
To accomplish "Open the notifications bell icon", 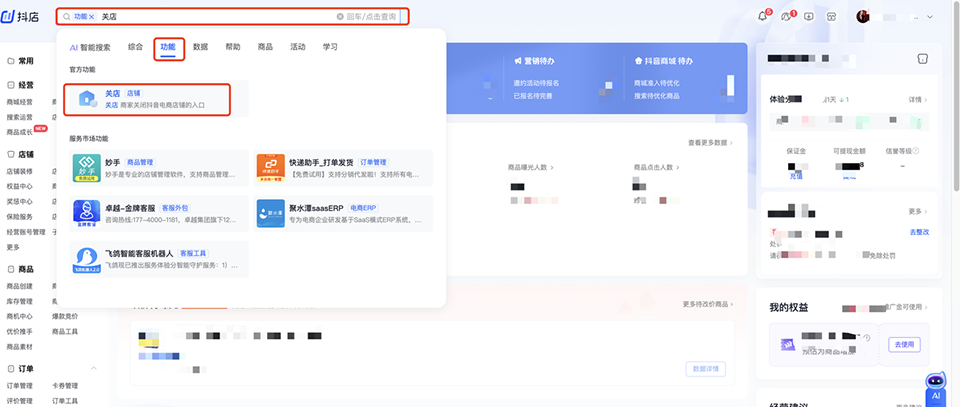I will pos(763,16).
